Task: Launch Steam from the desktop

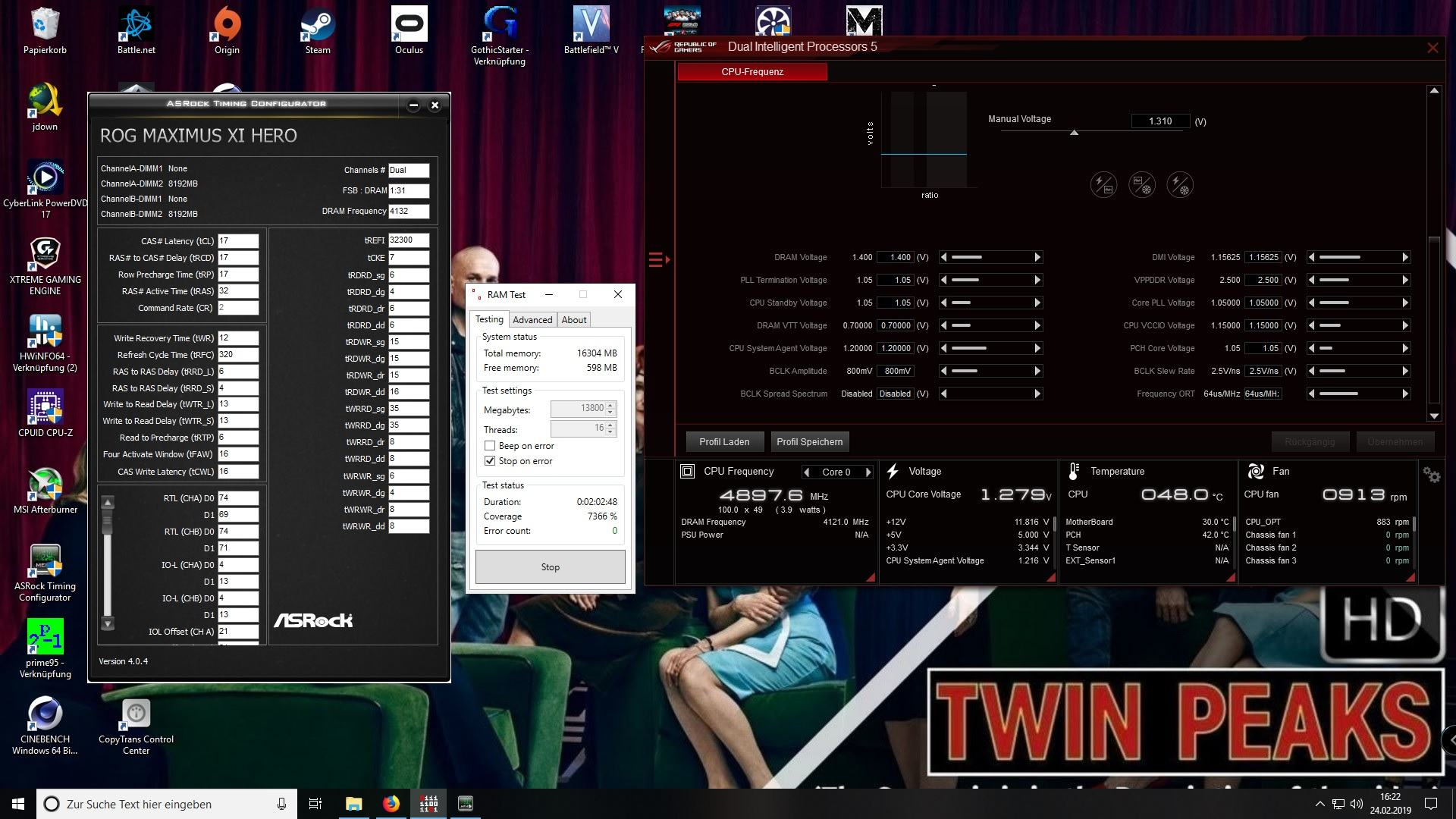Action: point(318,31)
